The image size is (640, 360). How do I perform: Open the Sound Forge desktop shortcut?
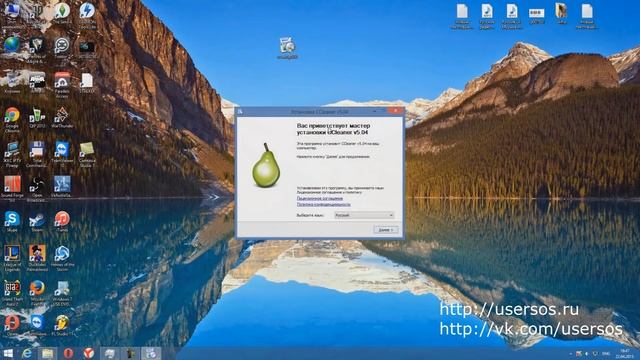click(x=12, y=188)
